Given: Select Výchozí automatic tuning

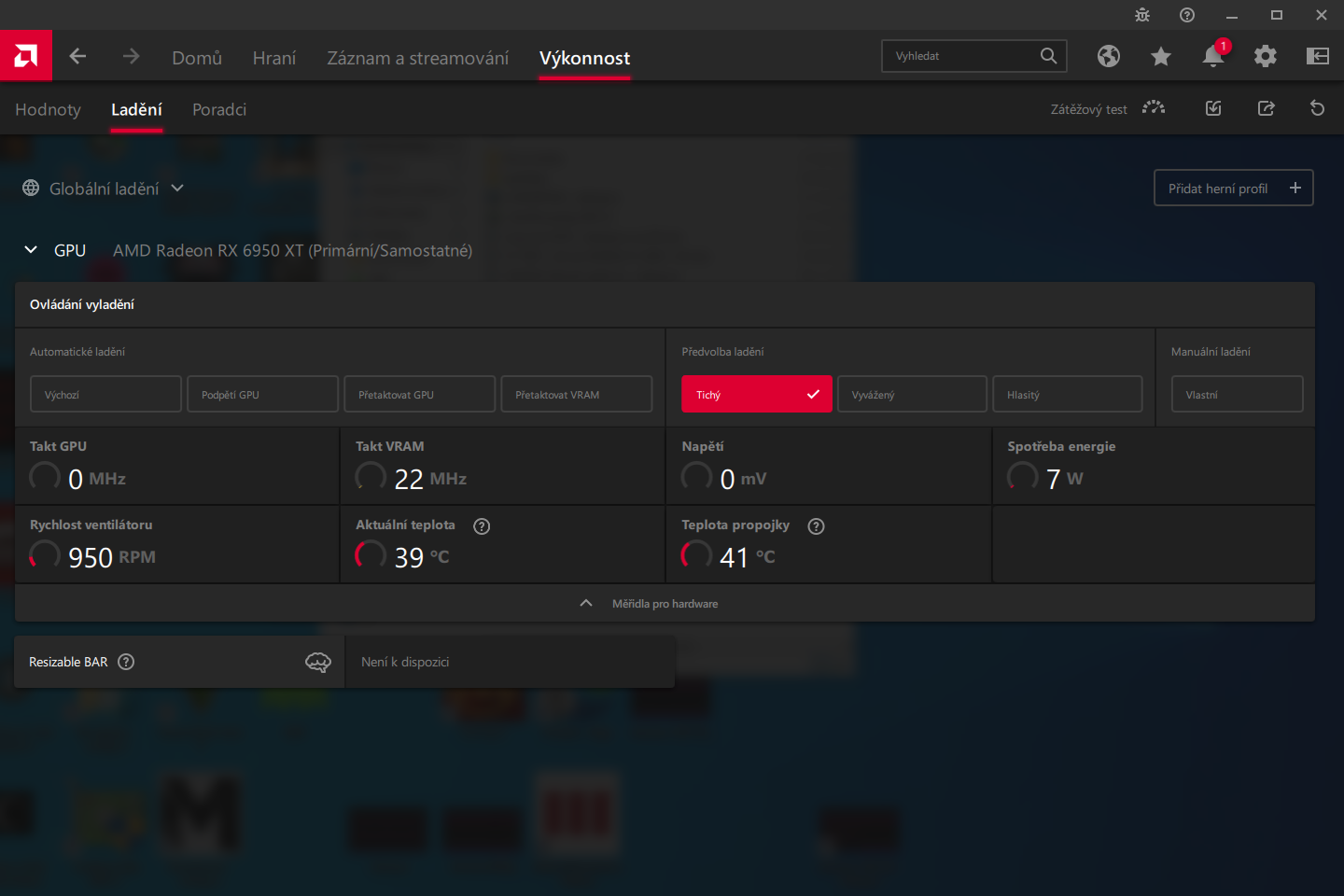Looking at the screenshot, I should tap(105, 394).
